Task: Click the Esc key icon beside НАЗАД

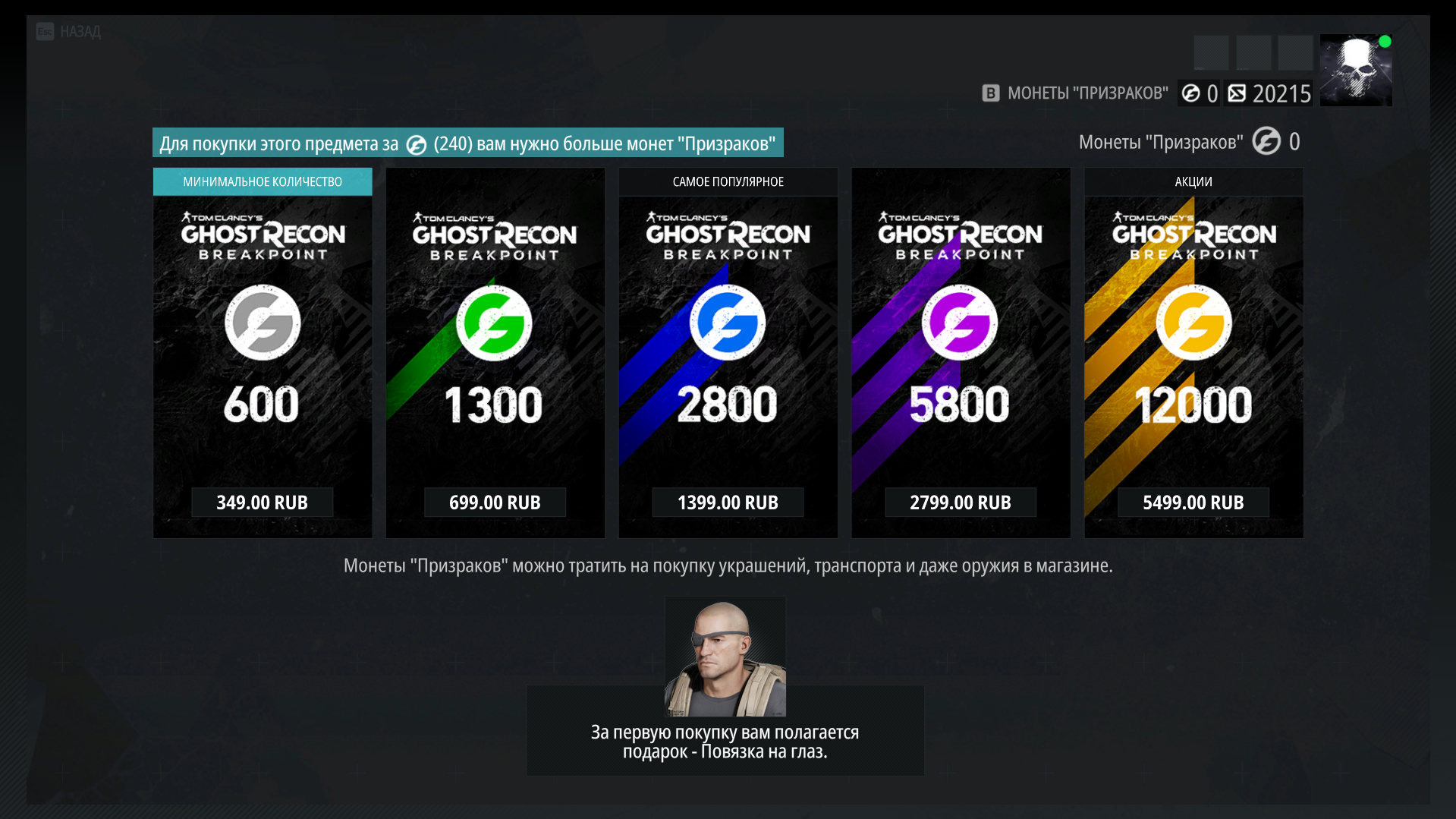Action: [x=45, y=31]
